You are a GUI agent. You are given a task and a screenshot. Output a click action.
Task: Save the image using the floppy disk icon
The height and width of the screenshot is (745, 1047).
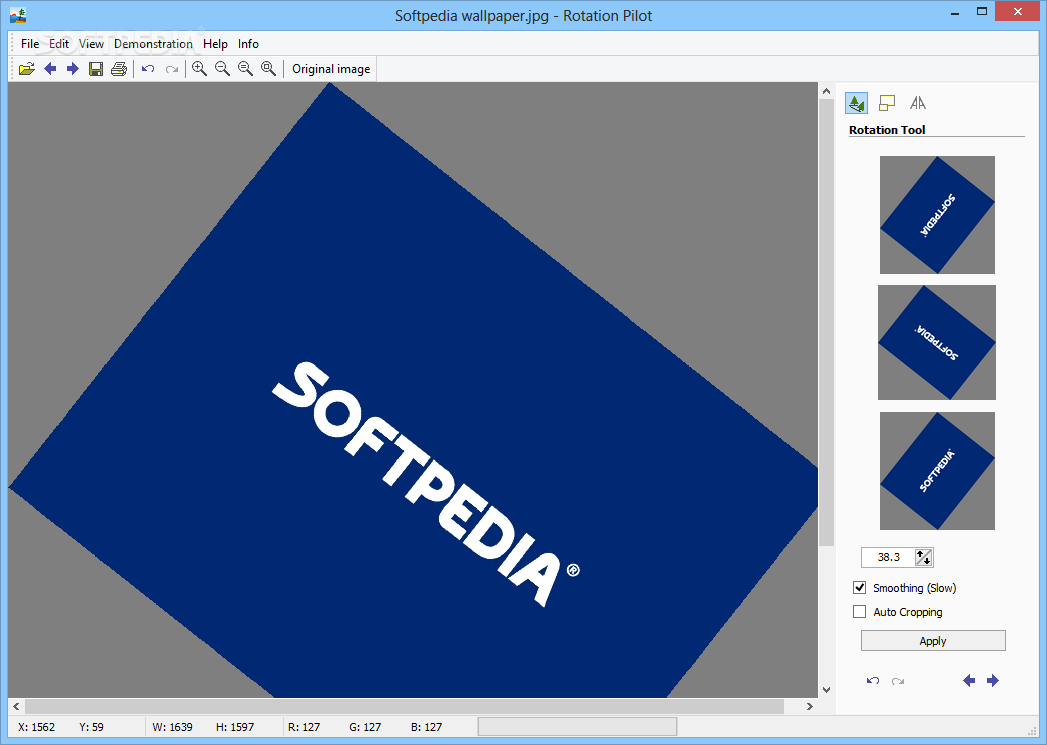pyautogui.click(x=96, y=69)
